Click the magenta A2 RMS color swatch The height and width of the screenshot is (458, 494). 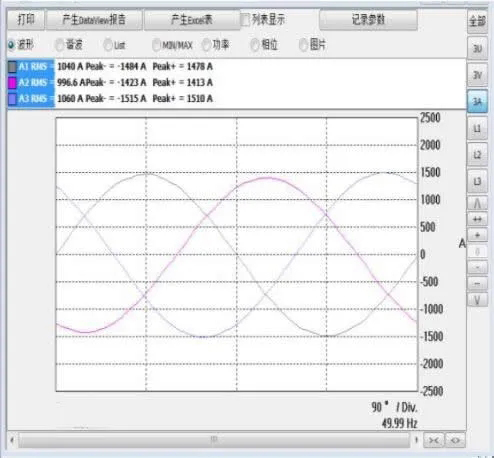click(x=12, y=82)
